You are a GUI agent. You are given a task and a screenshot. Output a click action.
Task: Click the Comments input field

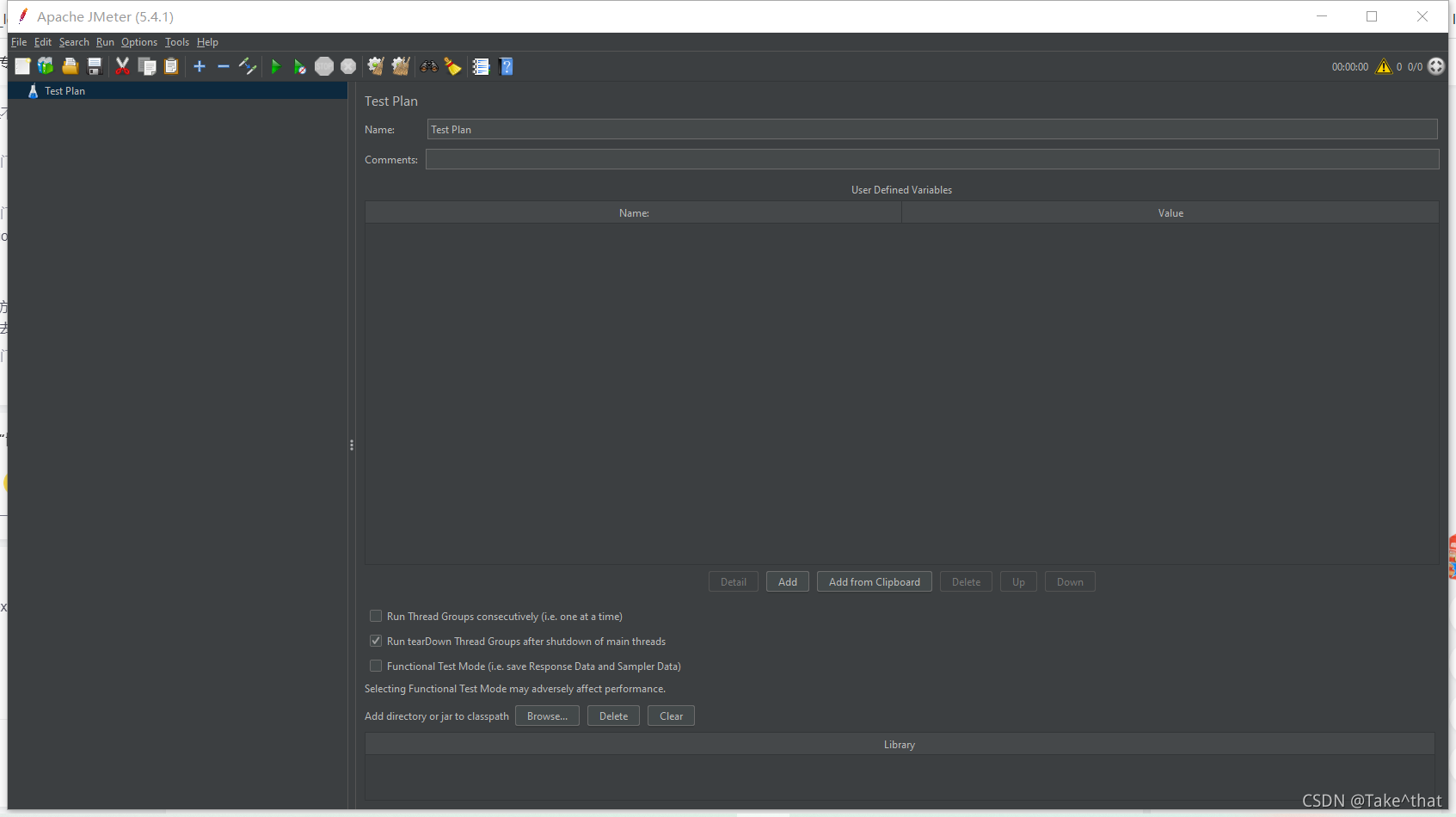(932, 159)
